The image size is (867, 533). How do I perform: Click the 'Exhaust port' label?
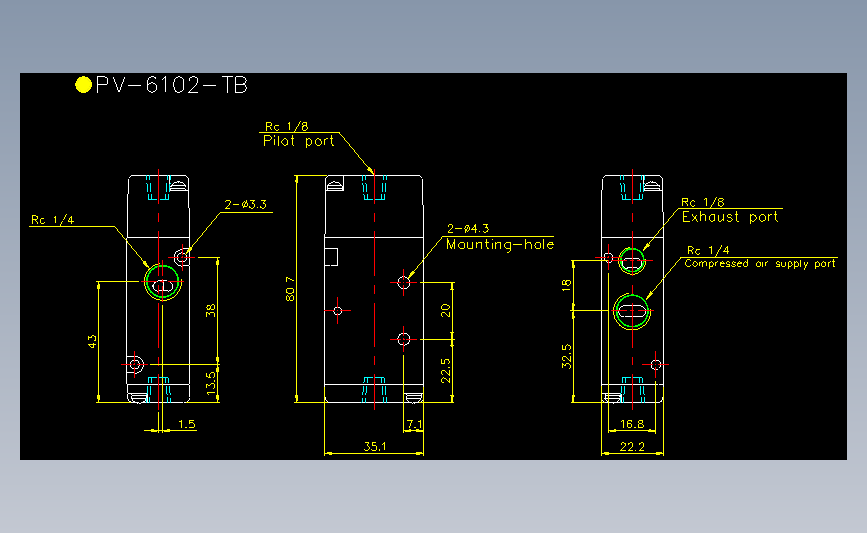click(730, 217)
